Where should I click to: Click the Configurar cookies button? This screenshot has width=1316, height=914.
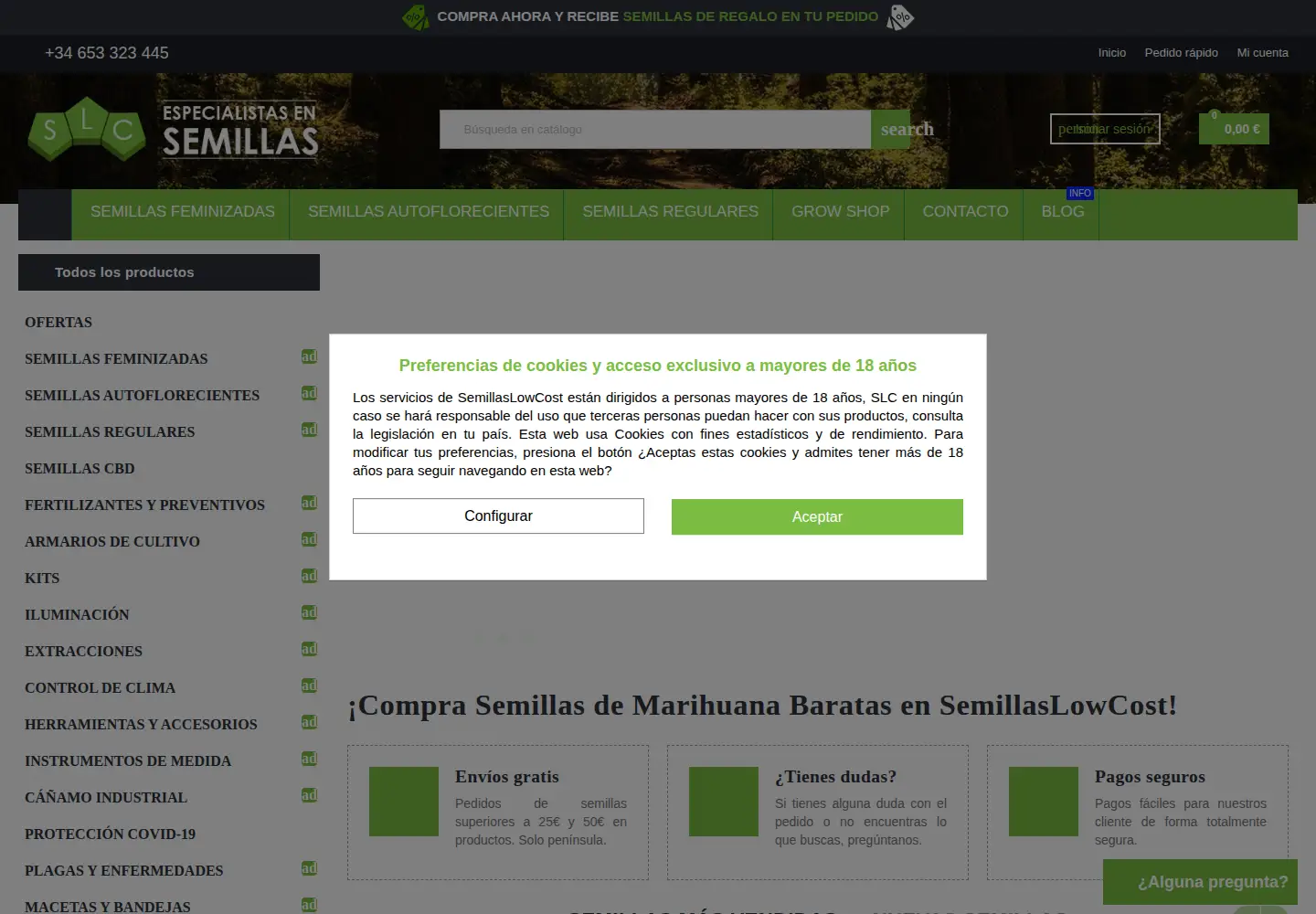coord(498,515)
